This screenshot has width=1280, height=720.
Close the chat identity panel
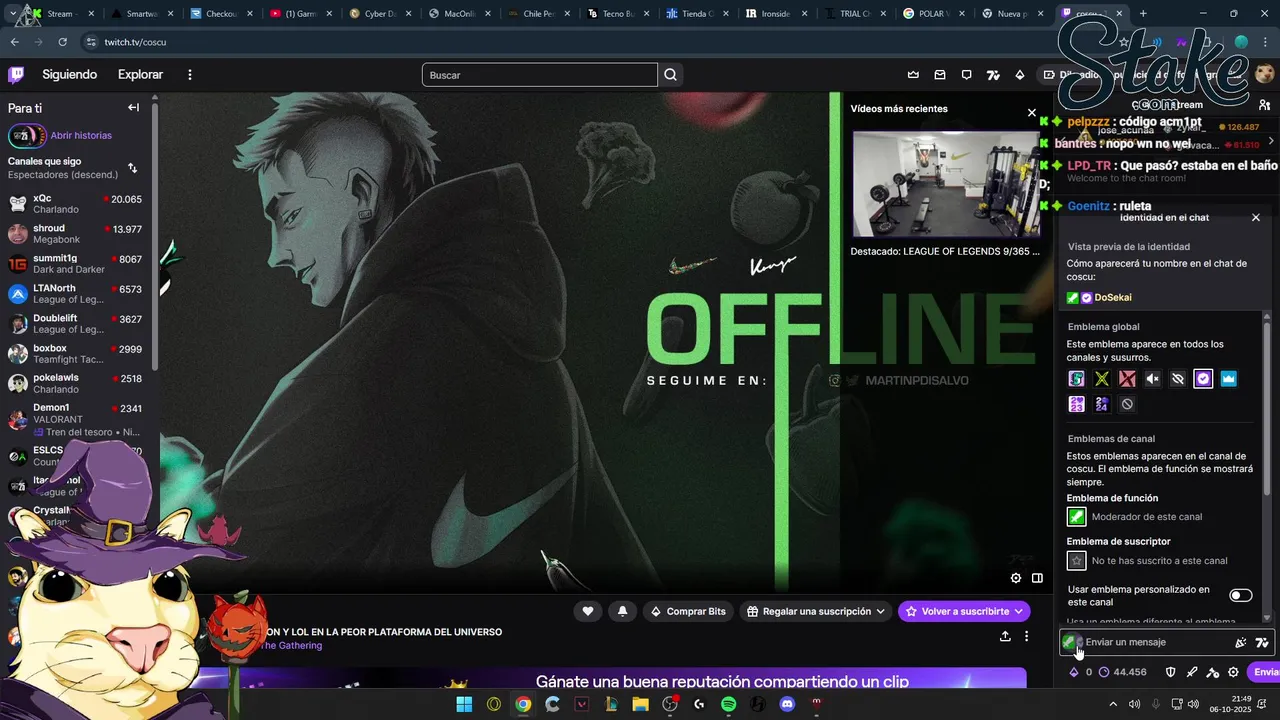(1256, 217)
